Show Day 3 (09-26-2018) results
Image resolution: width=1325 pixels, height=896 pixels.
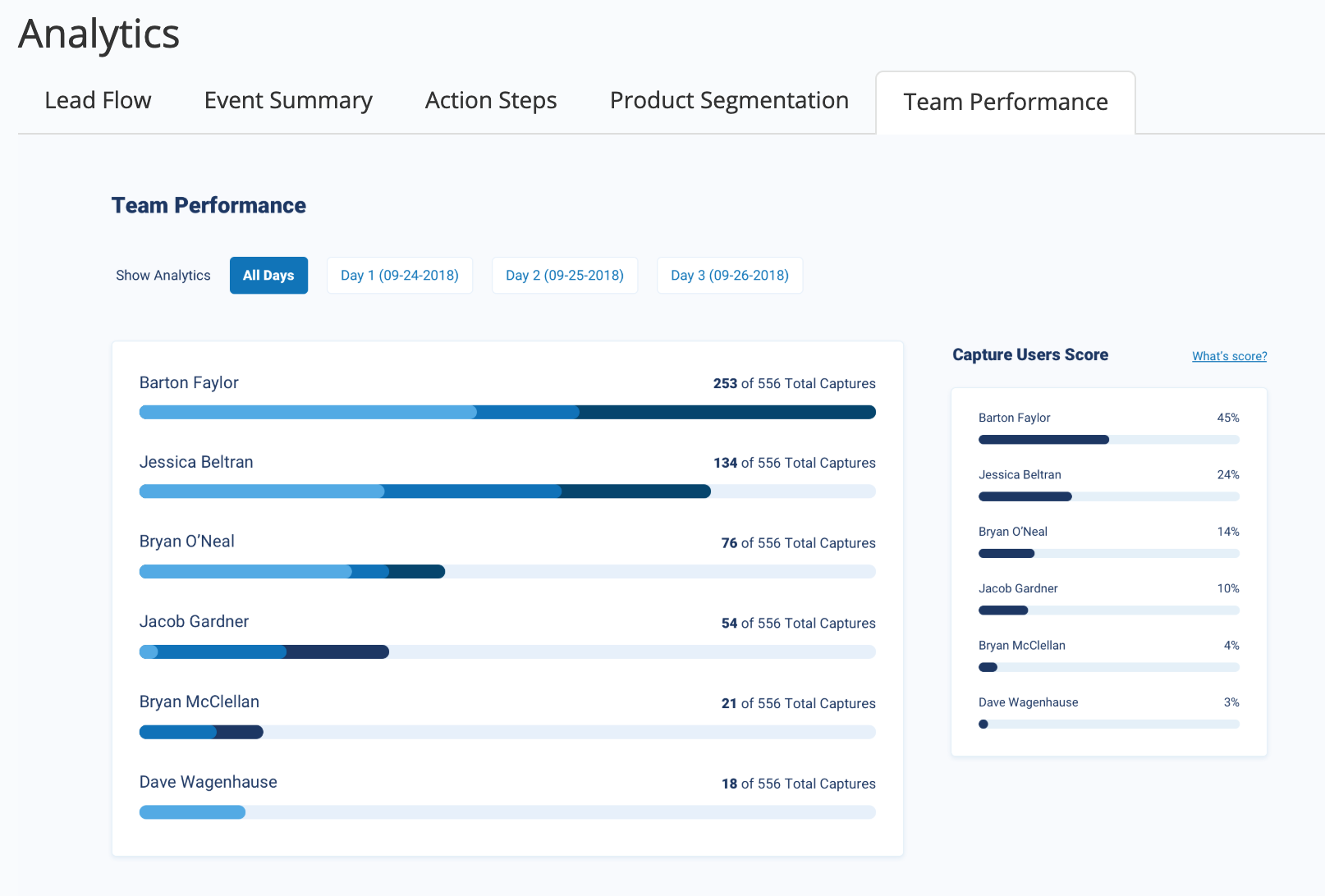[729, 275]
